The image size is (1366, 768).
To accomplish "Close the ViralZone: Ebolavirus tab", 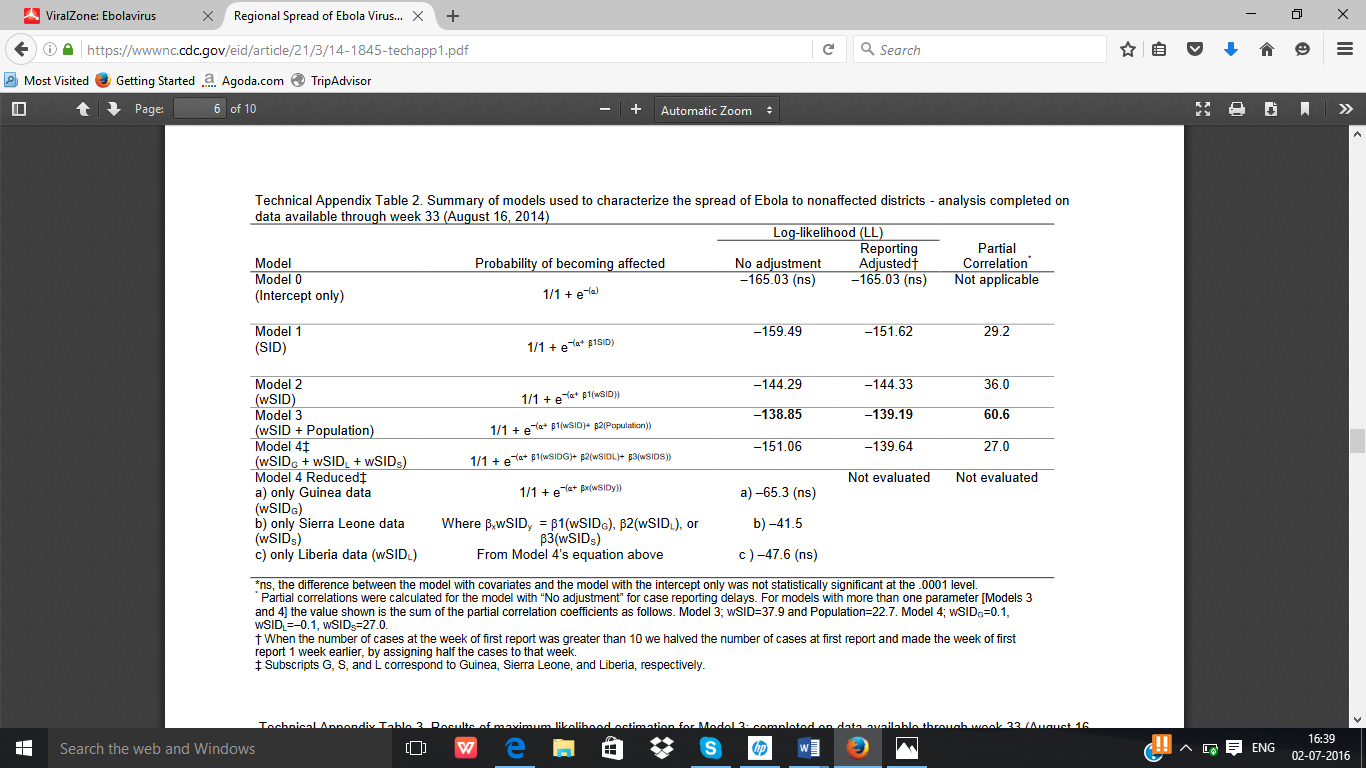I will [x=208, y=16].
